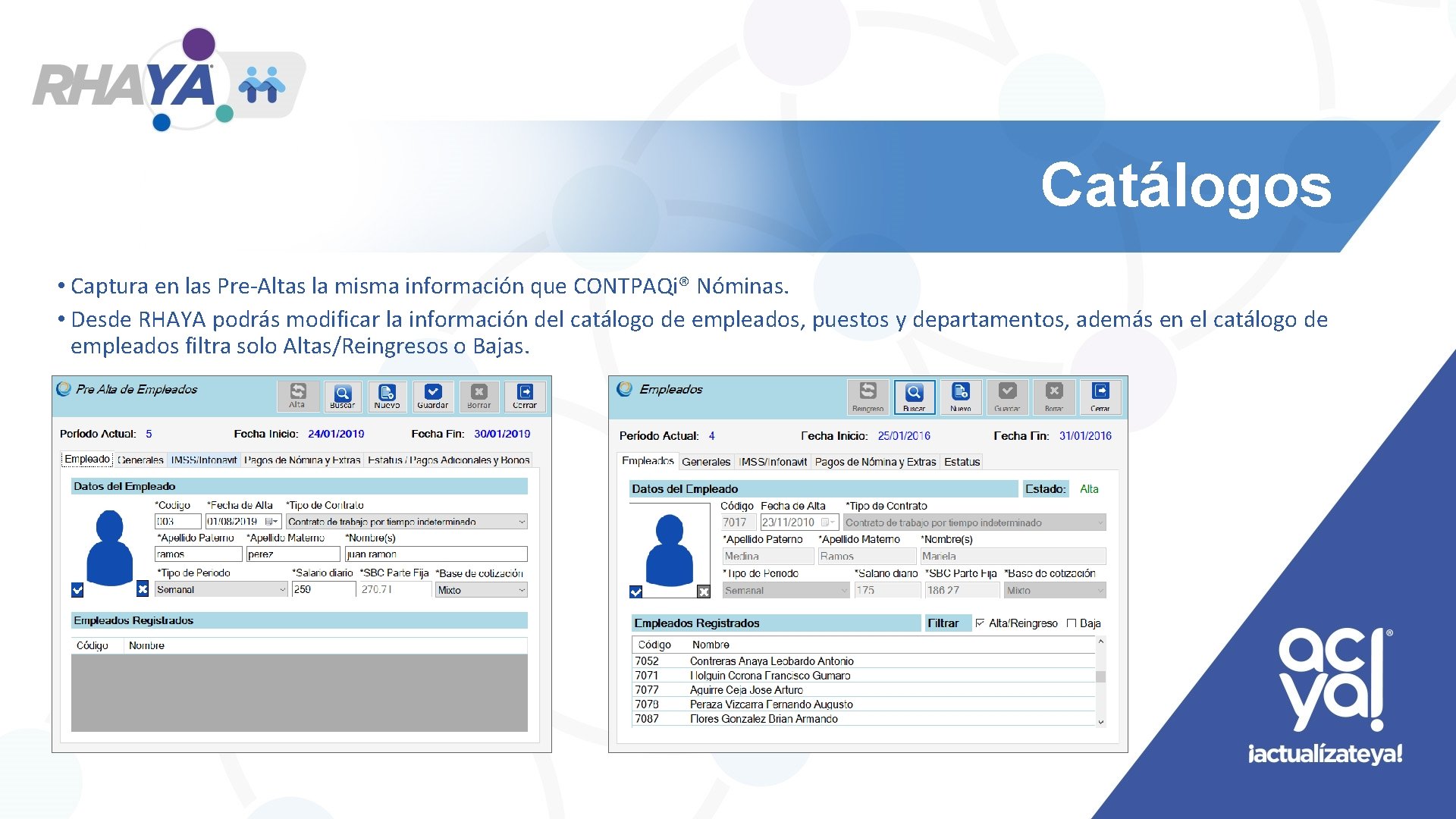
Task: Select Generales tab in Pre Alta window
Action: coord(141,460)
